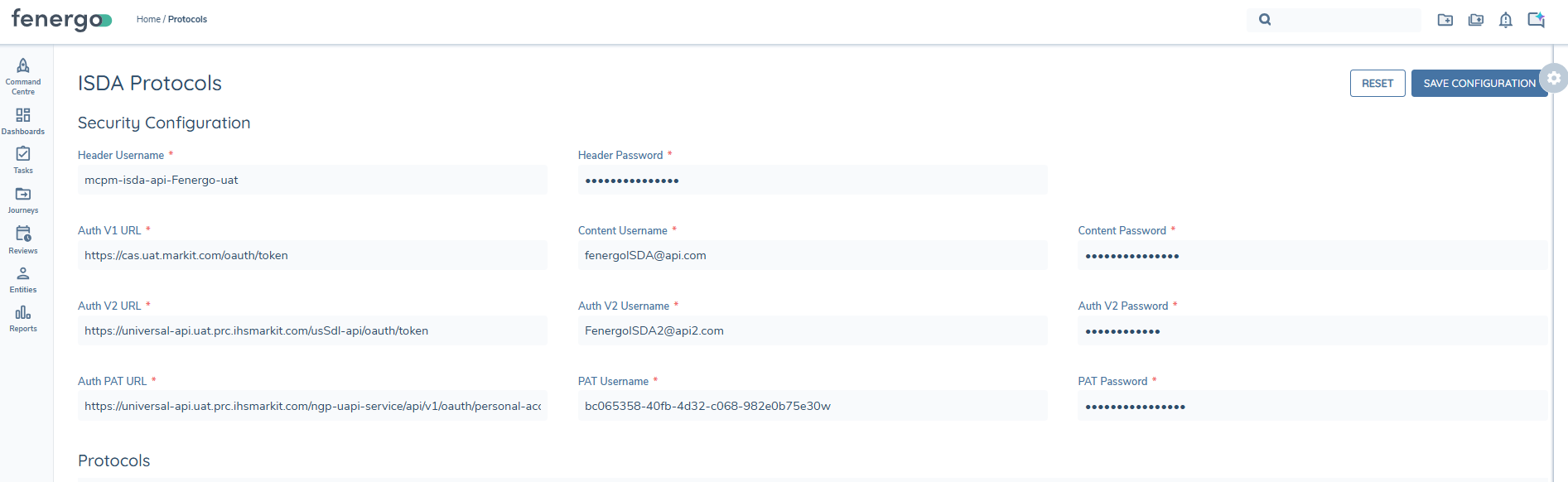Open the settings gear on right edge
1568x482 pixels.
[x=1554, y=78]
